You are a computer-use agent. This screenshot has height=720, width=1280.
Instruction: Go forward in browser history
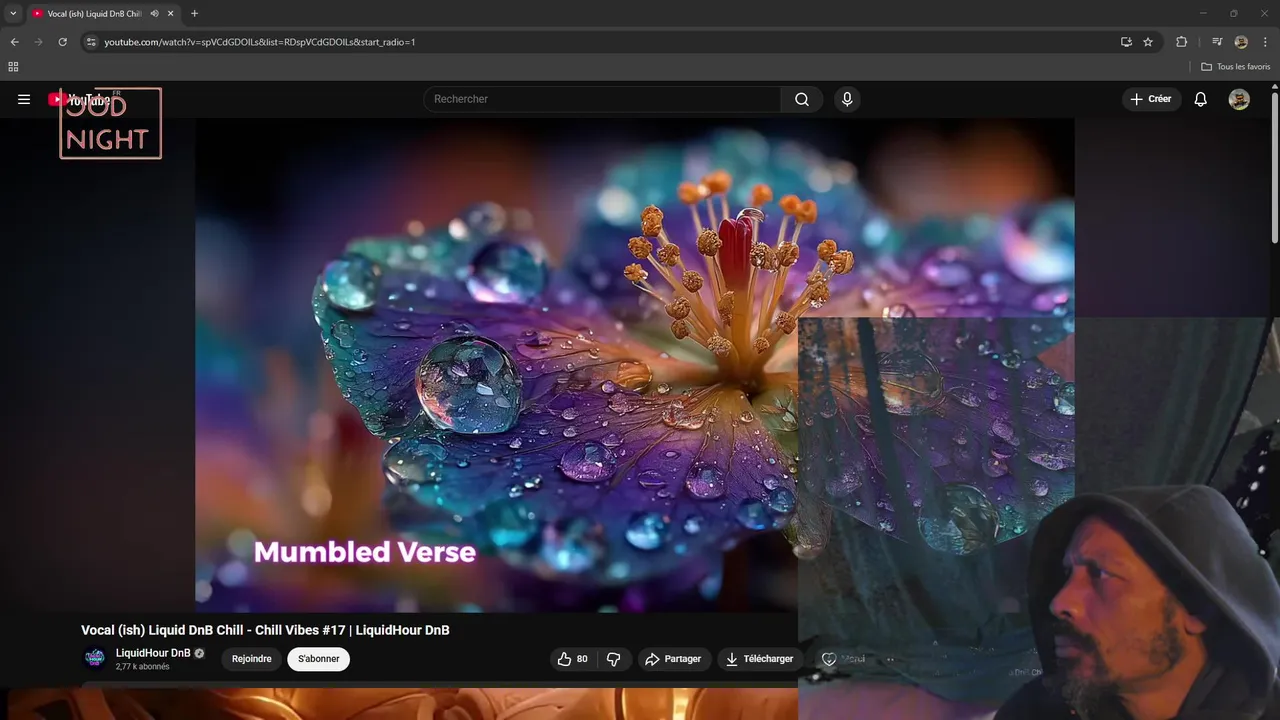pyautogui.click(x=38, y=42)
